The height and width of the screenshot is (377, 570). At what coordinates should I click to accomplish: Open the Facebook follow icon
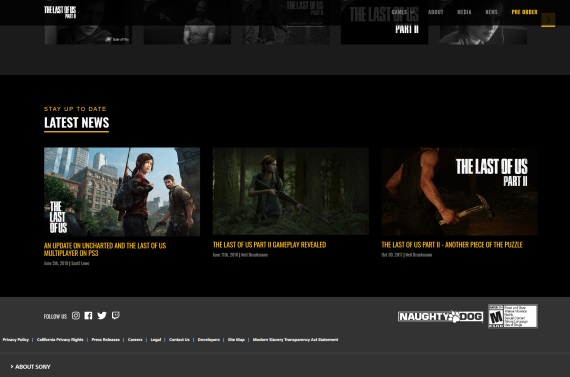tap(88, 316)
